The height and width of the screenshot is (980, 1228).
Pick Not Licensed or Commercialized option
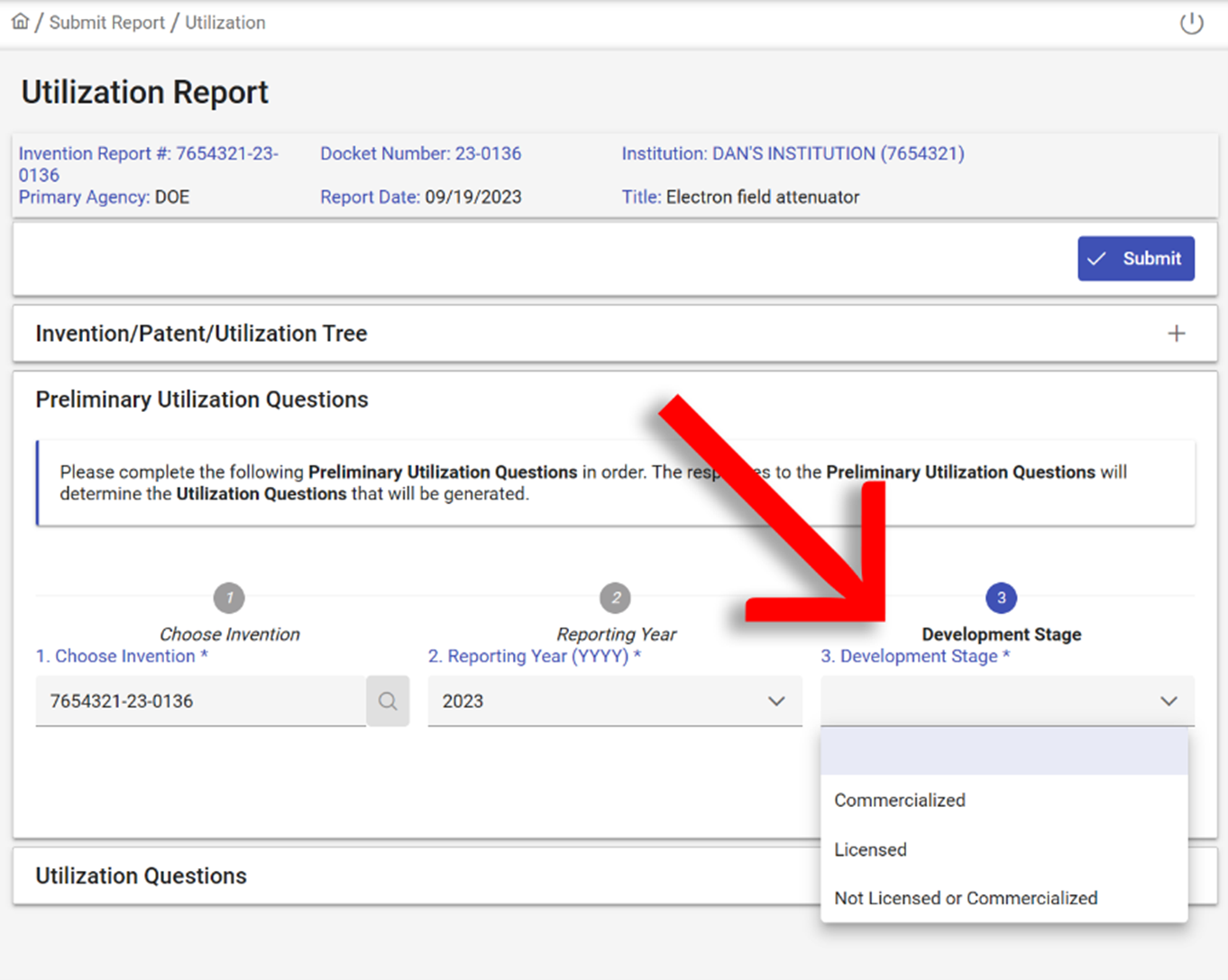tap(966, 898)
